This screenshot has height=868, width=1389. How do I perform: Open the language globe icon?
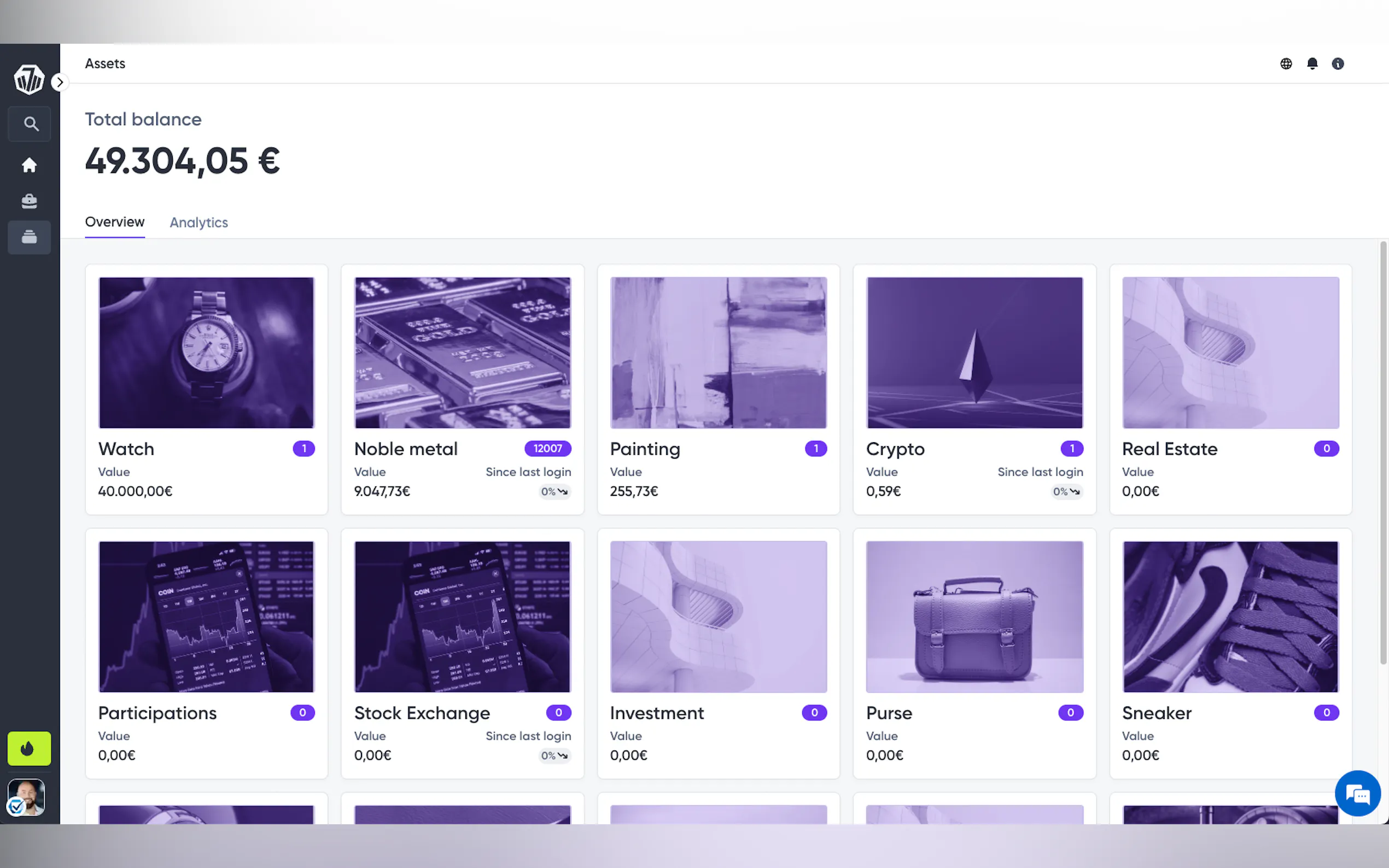click(x=1286, y=64)
